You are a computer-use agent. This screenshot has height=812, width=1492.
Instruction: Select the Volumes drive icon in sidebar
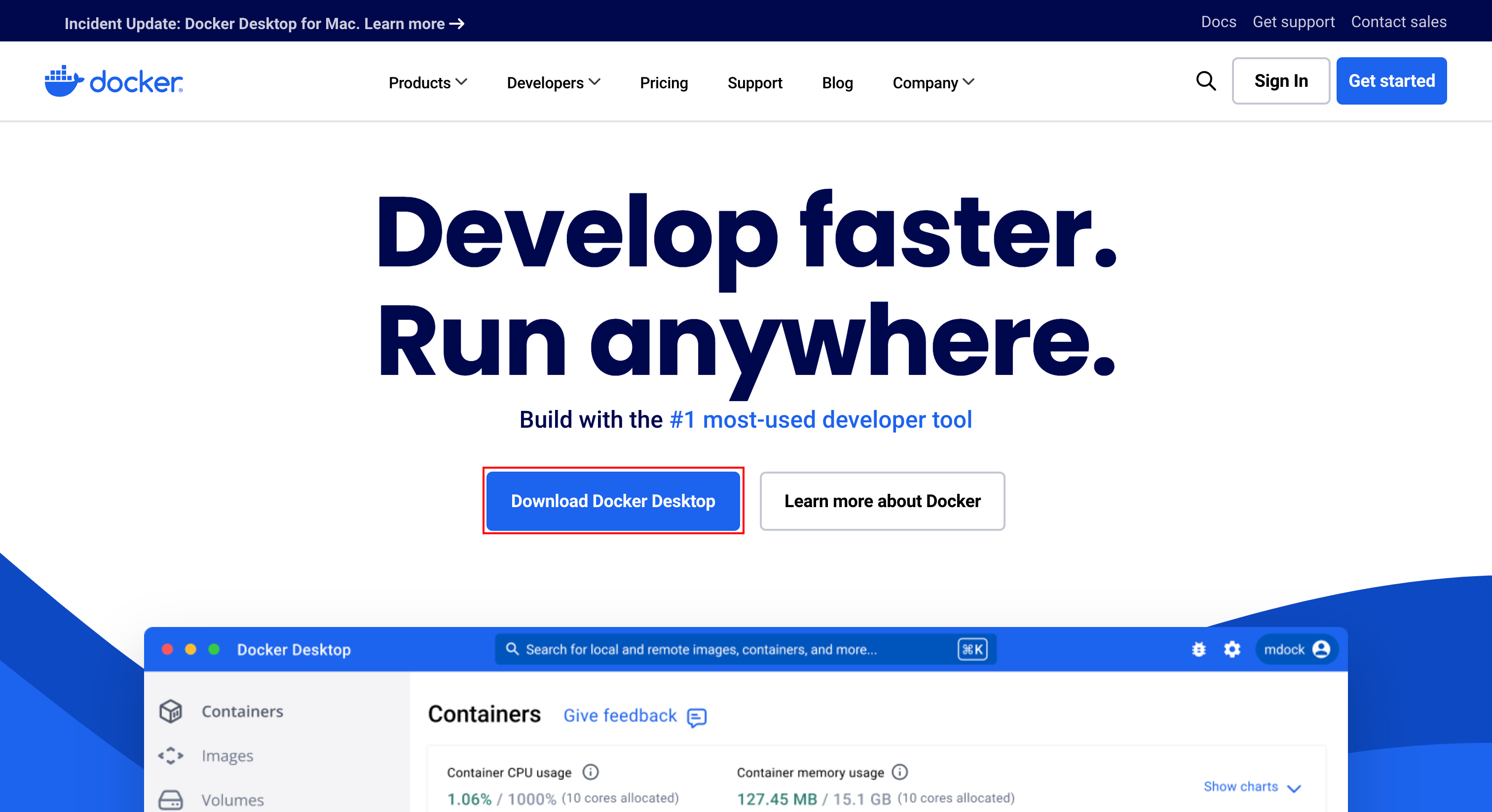tap(171, 800)
